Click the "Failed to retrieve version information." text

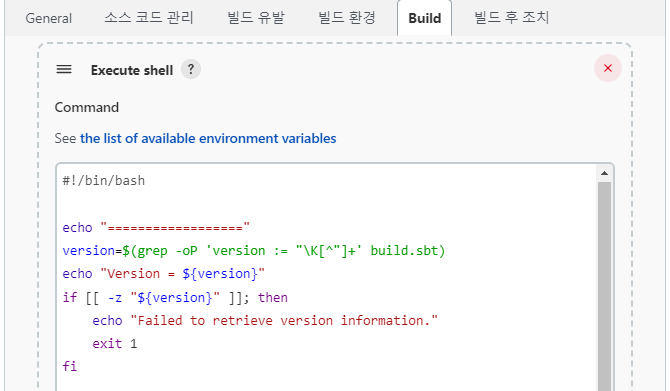284,320
